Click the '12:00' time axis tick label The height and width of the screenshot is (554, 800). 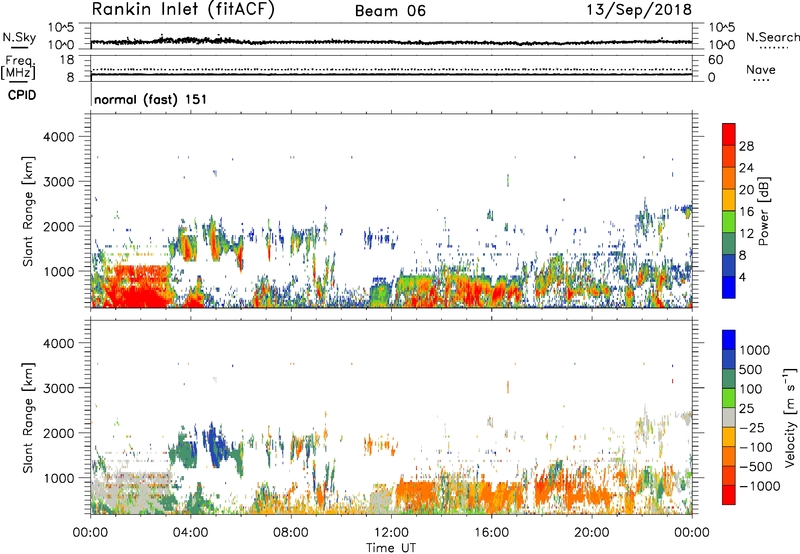click(x=391, y=533)
